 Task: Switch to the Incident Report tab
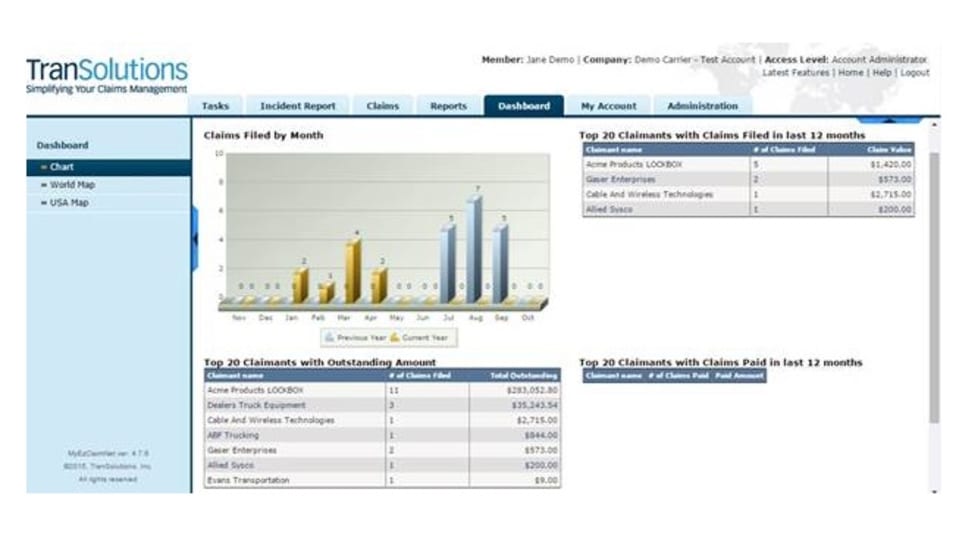point(298,106)
